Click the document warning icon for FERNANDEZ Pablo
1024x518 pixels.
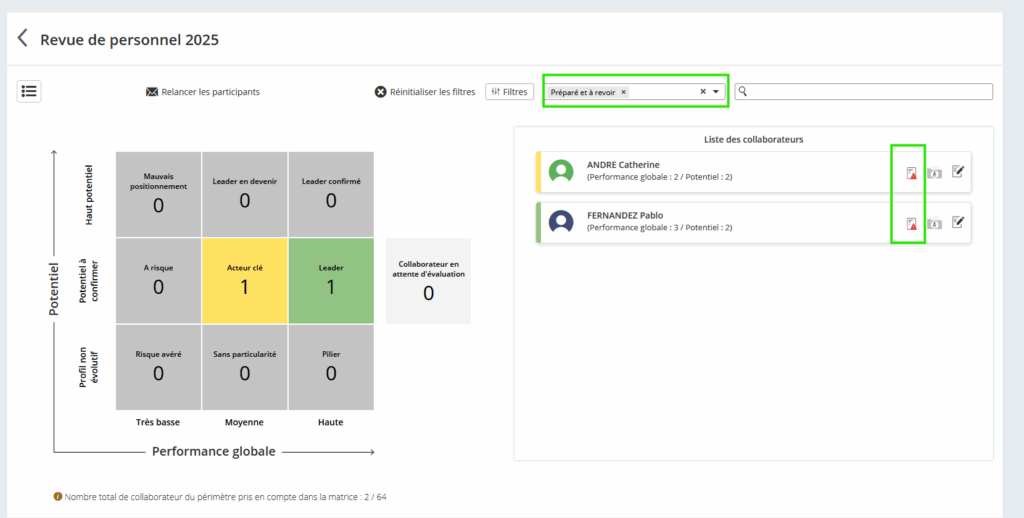pos(911,223)
